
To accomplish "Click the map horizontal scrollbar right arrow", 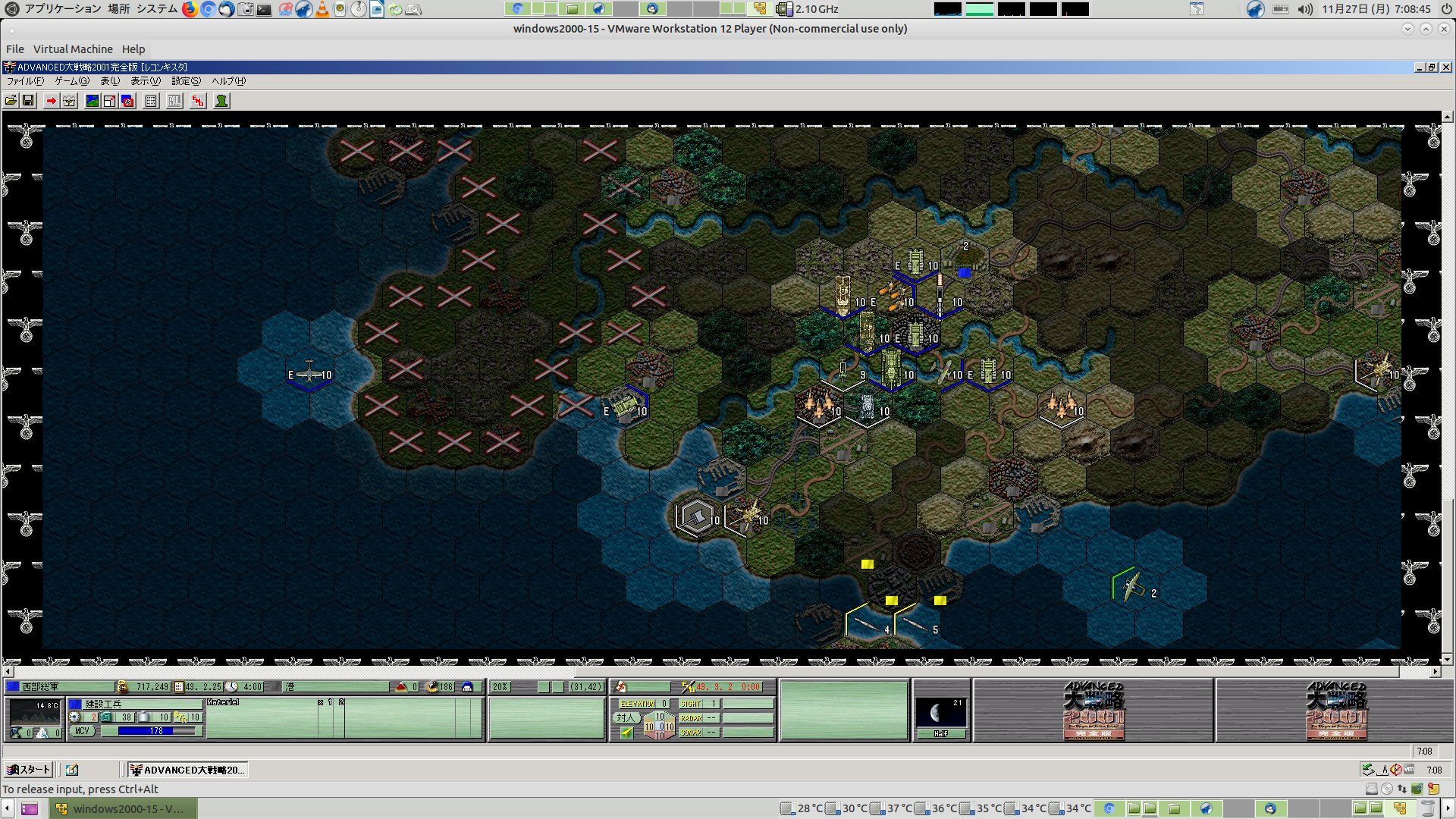I will coord(1436,672).
